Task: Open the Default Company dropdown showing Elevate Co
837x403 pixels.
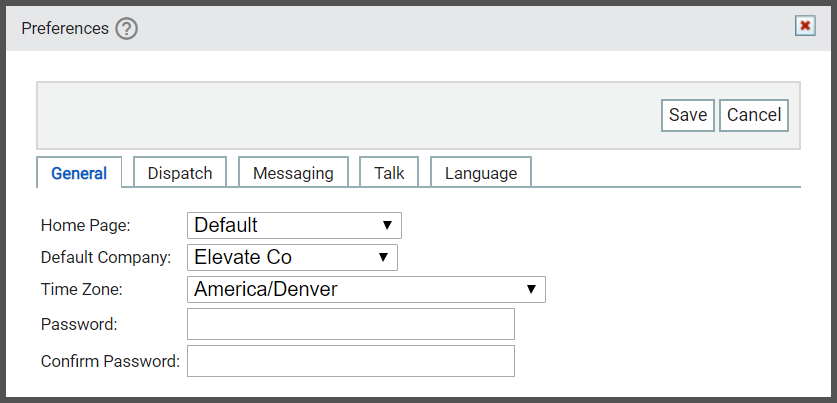Action: coord(292,257)
